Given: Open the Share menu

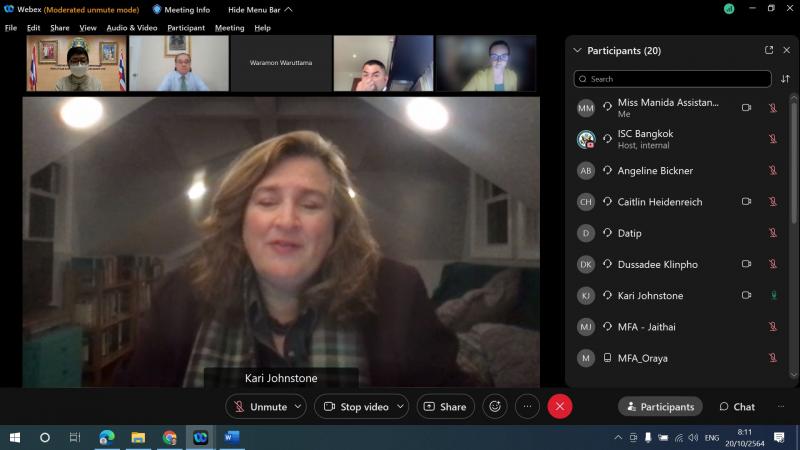Looking at the screenshot, I should tap(60, 28).
